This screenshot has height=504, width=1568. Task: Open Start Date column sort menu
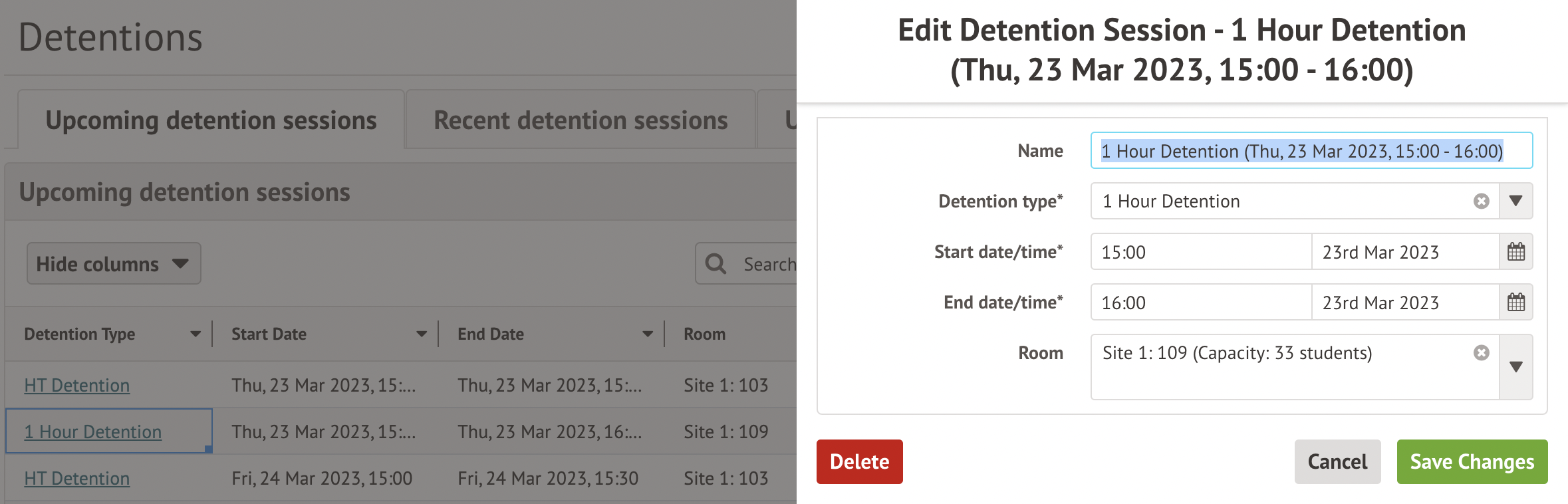[x=422, y=334]
